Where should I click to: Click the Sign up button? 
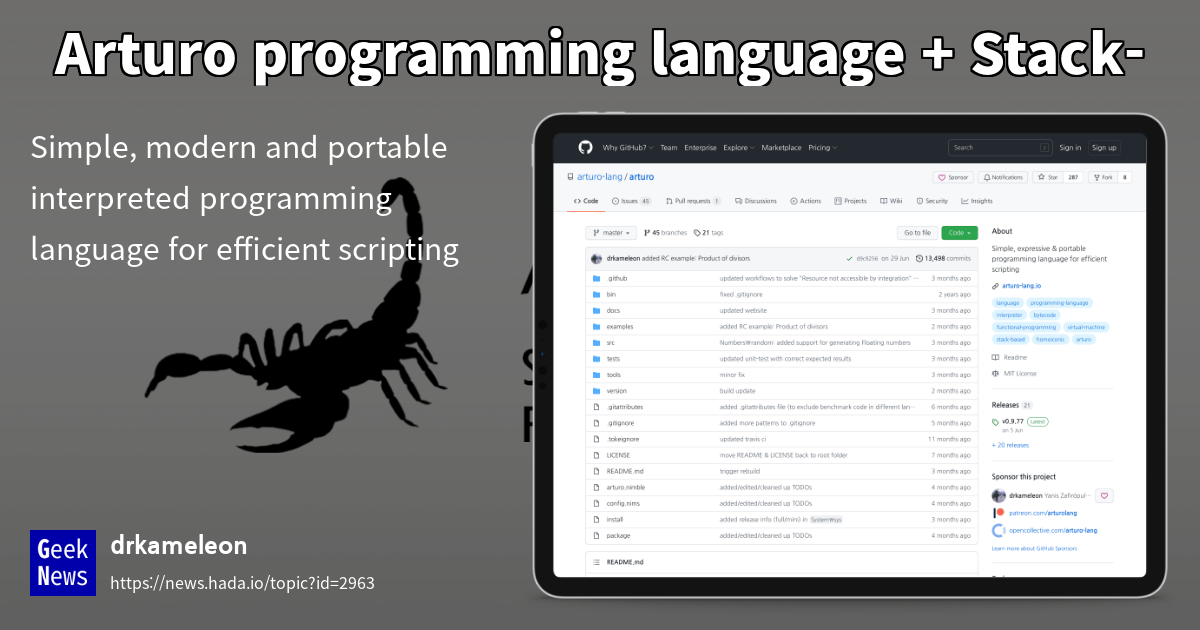[x=1104, y=147]
